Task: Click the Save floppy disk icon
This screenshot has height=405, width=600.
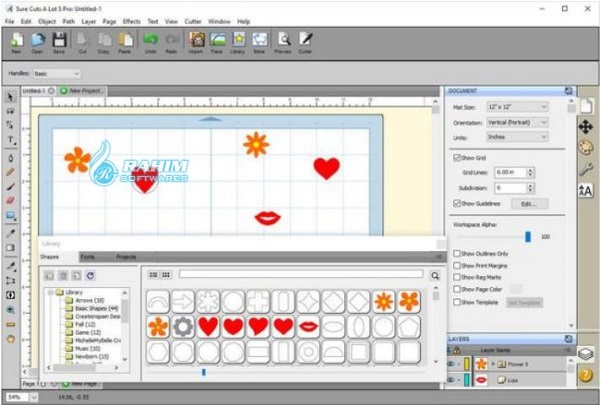Action: point(59,40)
